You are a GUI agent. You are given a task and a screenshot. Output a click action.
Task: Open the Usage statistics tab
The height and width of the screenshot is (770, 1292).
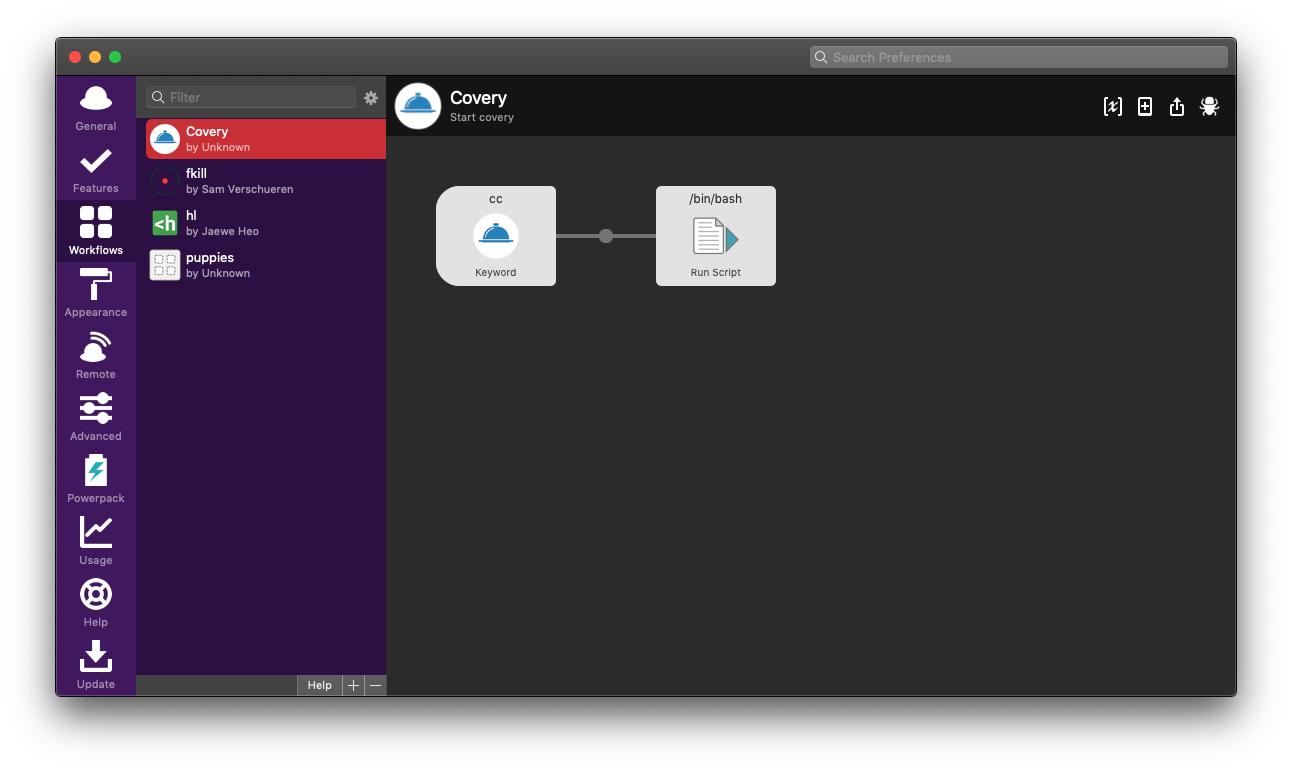click(96, 541)
